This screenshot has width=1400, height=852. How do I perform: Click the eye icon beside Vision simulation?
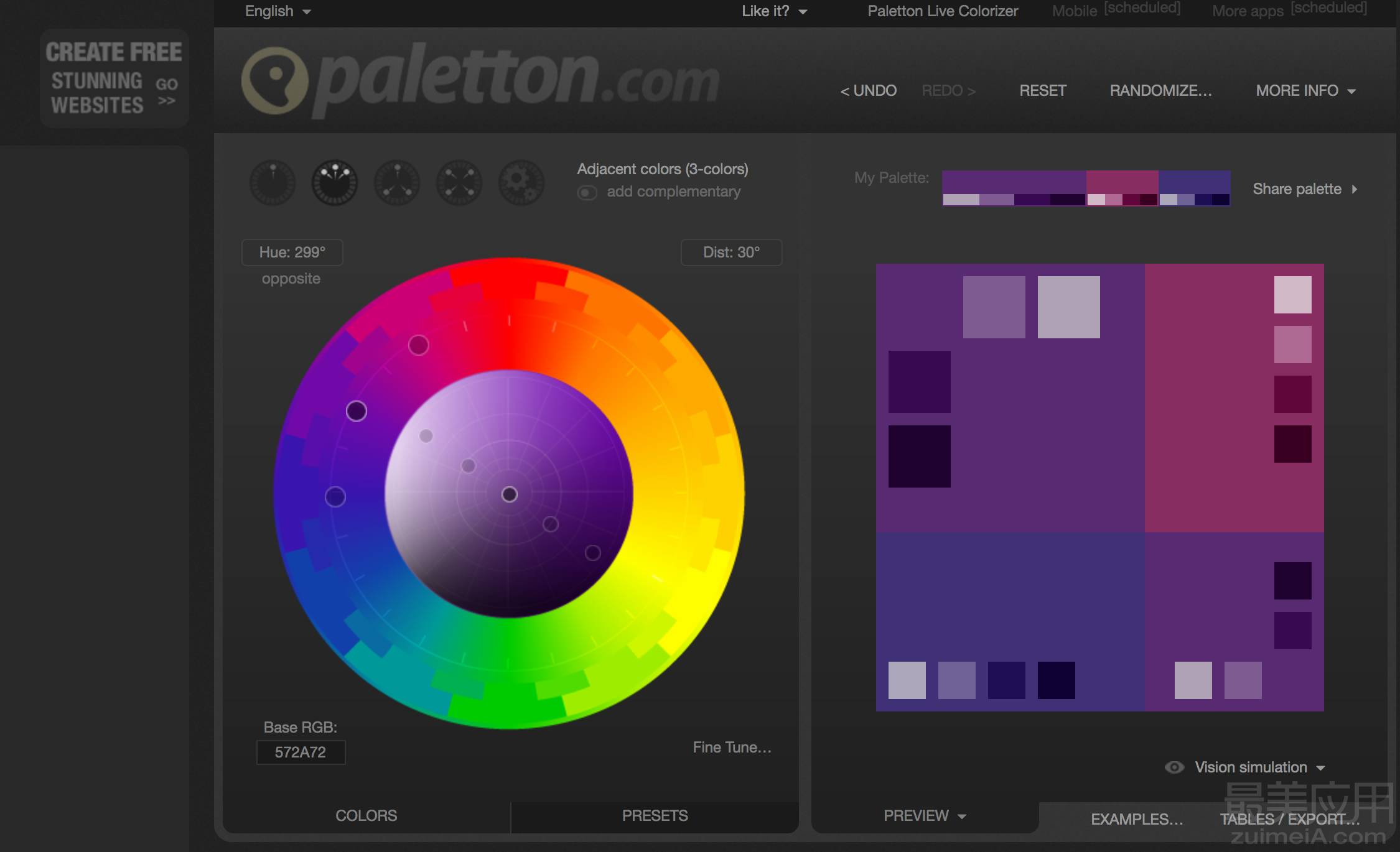tap(1174, 767)
